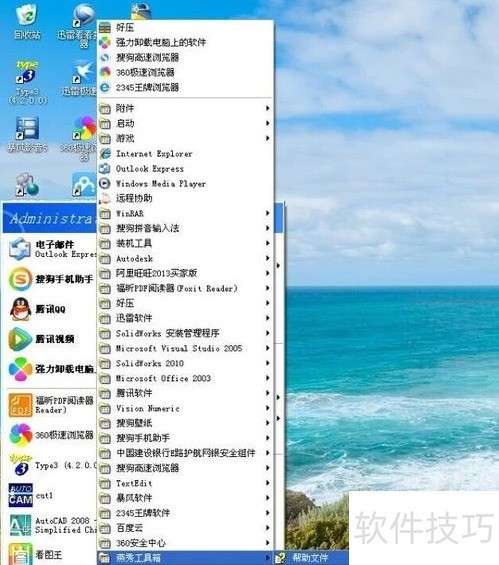The height and width of the screenshot is (565, 499).
Task: Expand 阿里旺旺2013买家版 folder
Action: coord(185,273)
